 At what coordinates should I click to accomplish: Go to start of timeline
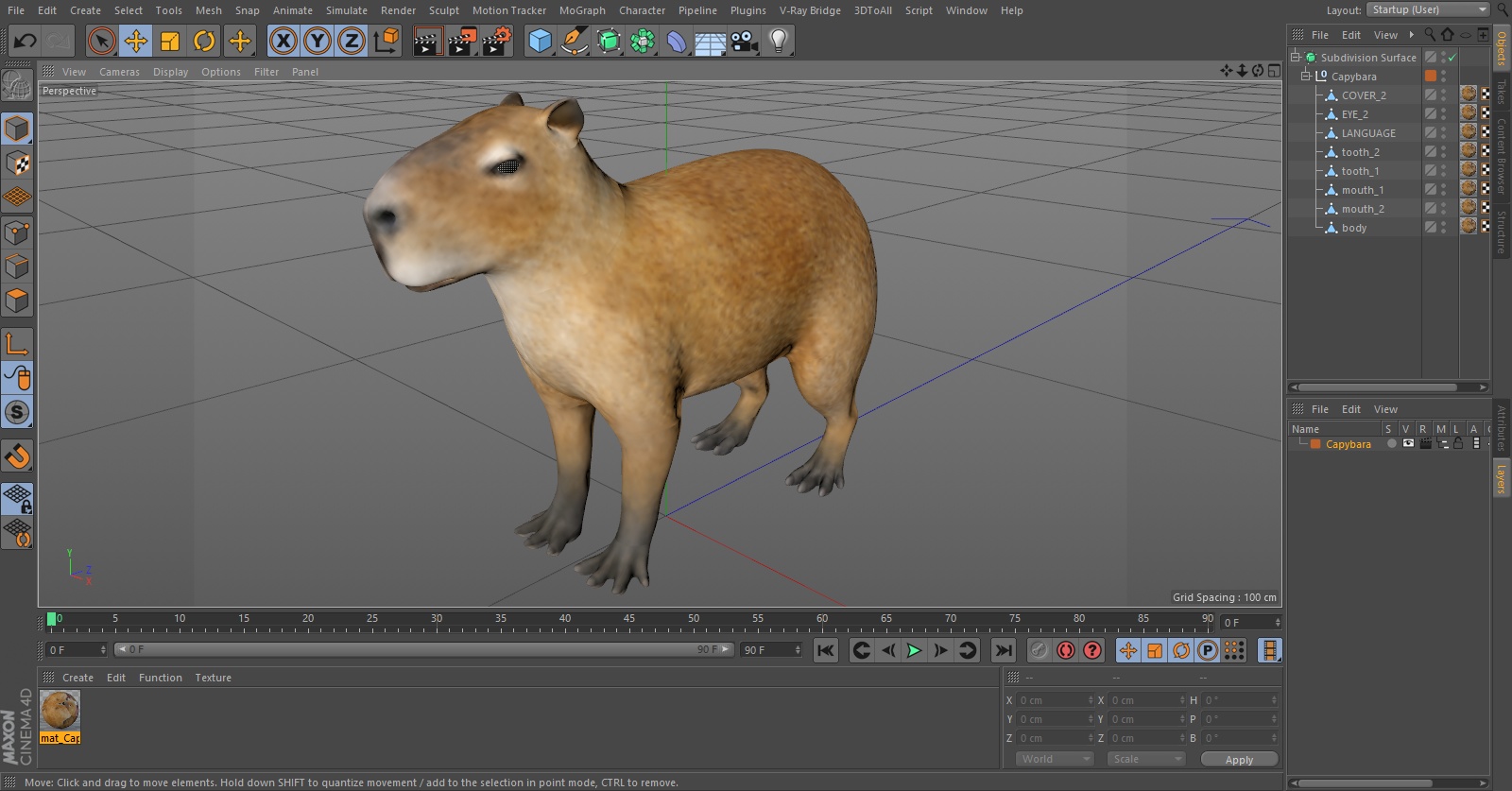[826, 650]
